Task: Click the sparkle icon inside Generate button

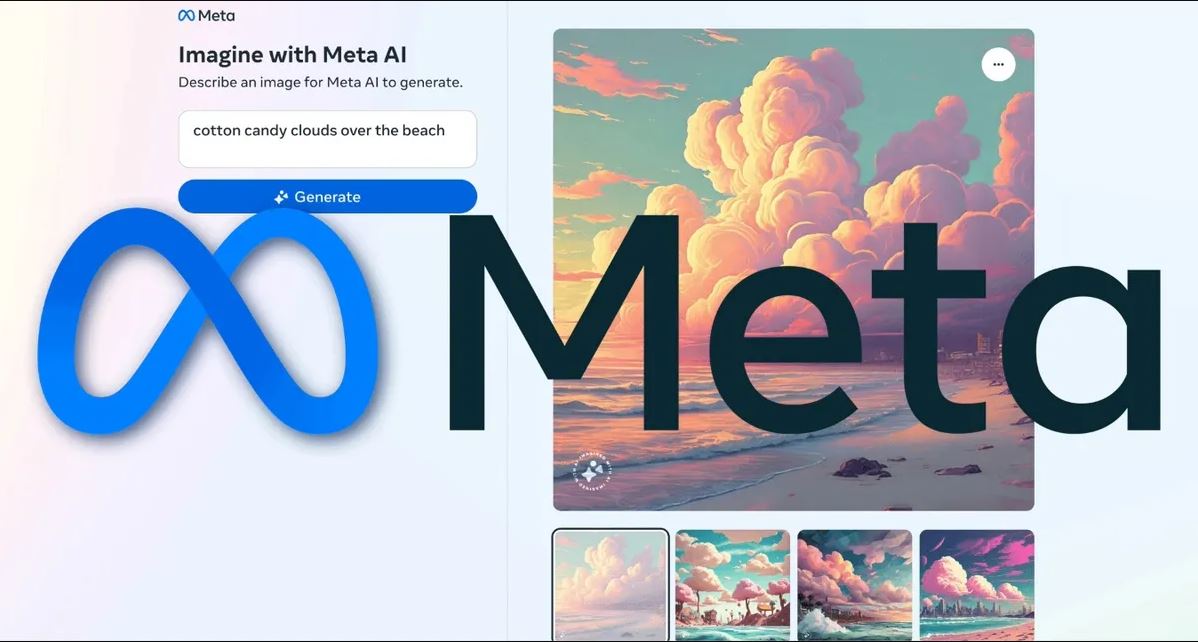Action: pos(281,197)
